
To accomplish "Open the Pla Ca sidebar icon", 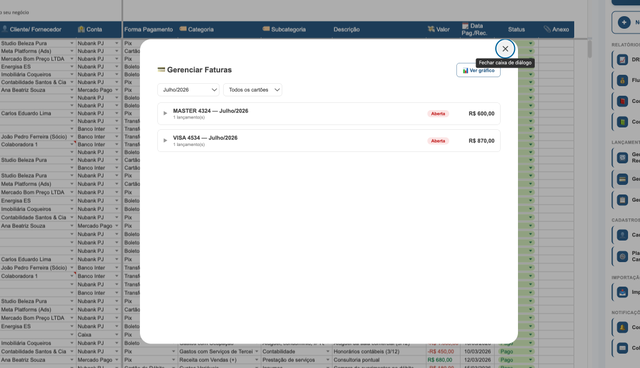I will (622, 256).
